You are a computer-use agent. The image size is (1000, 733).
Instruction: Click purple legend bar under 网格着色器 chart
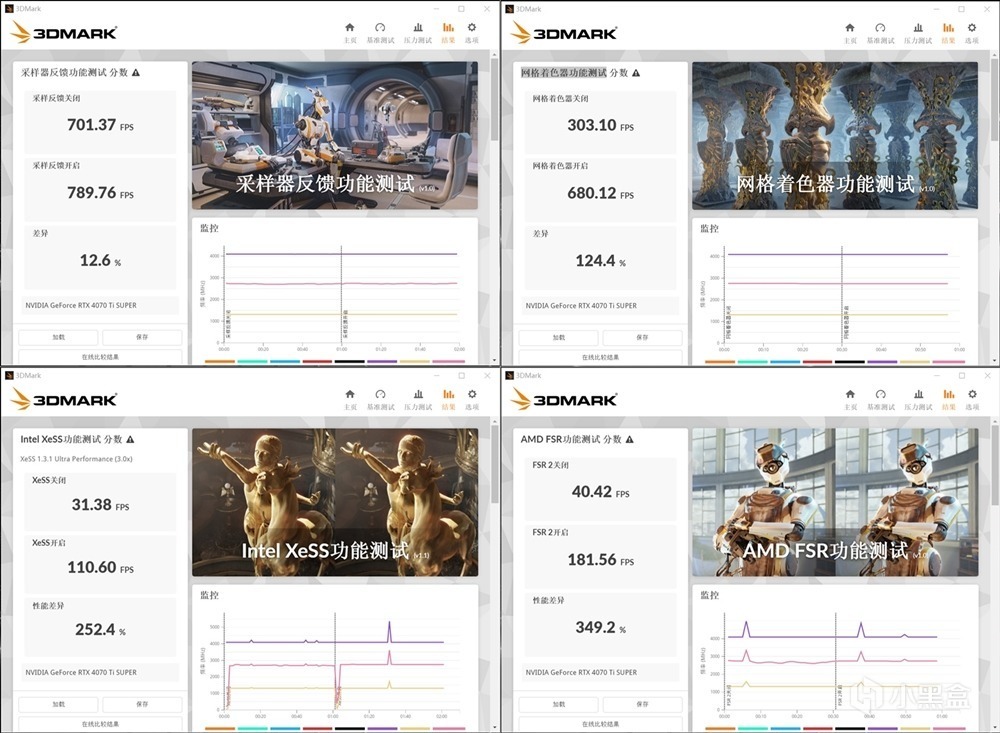(x=882, y=362)
